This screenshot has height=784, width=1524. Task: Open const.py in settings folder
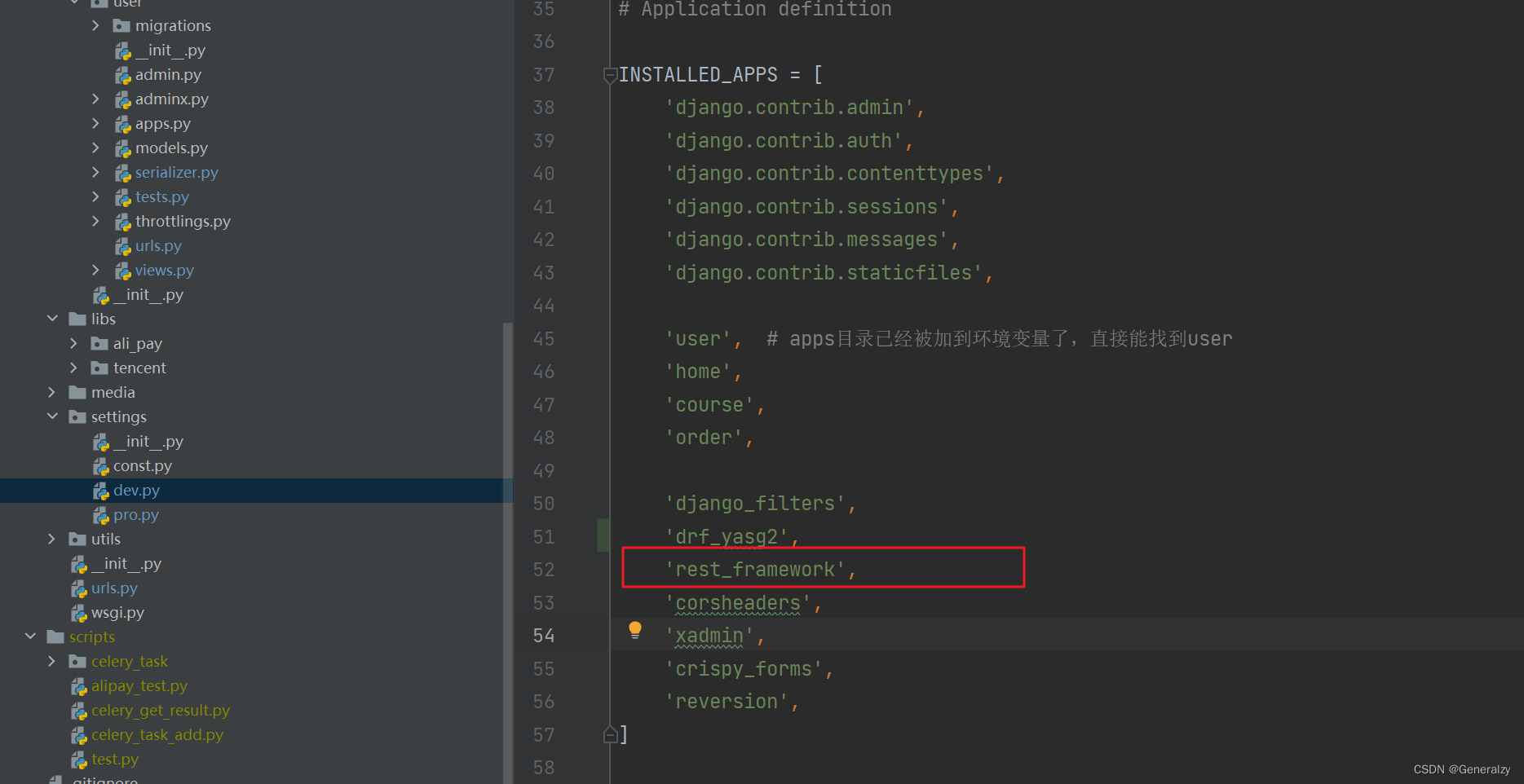(143, 466)
